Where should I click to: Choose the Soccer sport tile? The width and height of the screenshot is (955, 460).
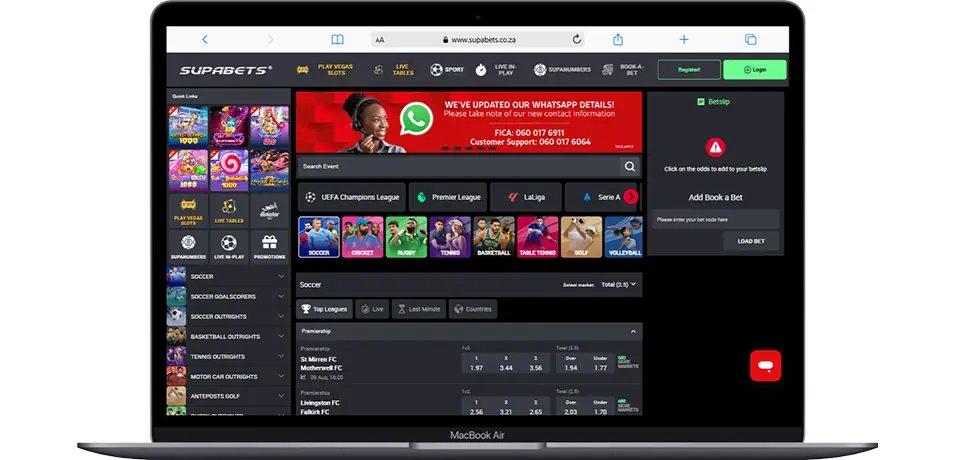point(319,237)
